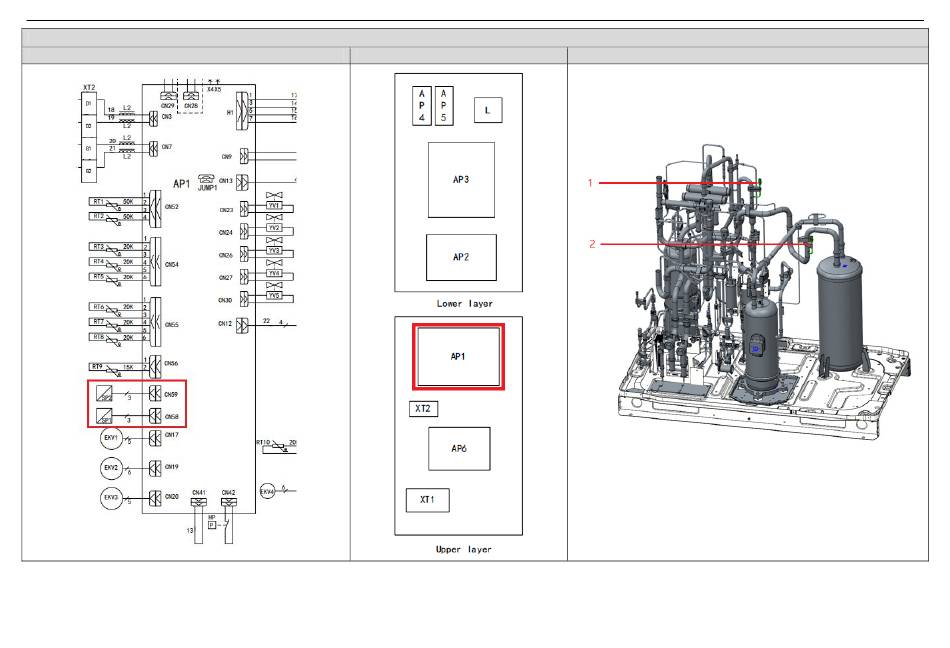Click the AP1 board in Upper layer
The width and height of the screenshot is (950, 648).
[458, 357]
